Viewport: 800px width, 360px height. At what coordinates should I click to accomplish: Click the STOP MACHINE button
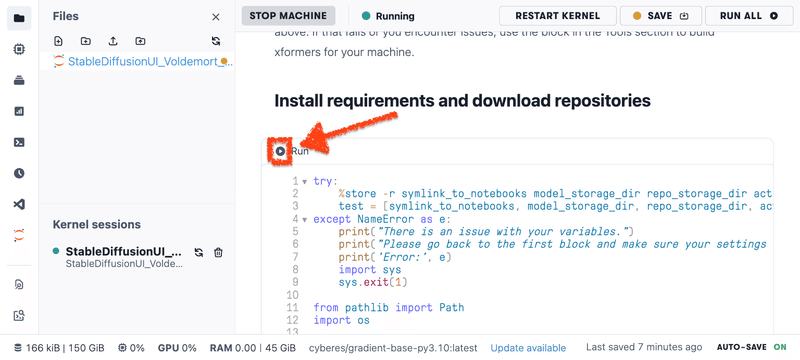pos(288,16)
